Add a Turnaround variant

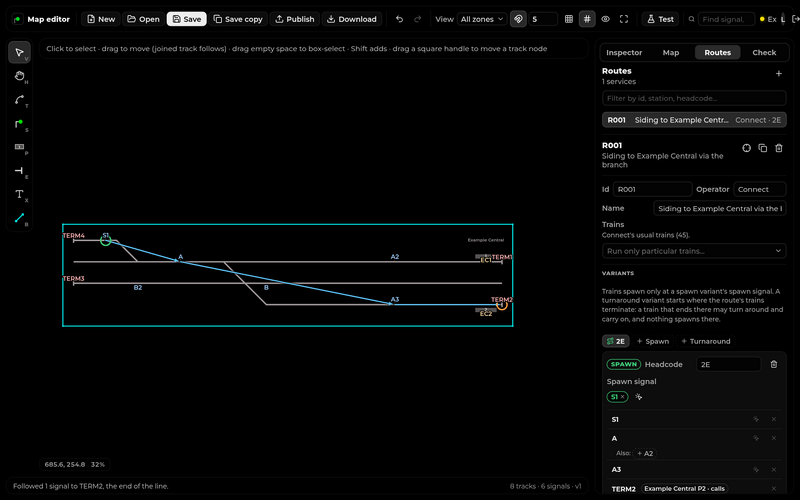coord(706,341)
